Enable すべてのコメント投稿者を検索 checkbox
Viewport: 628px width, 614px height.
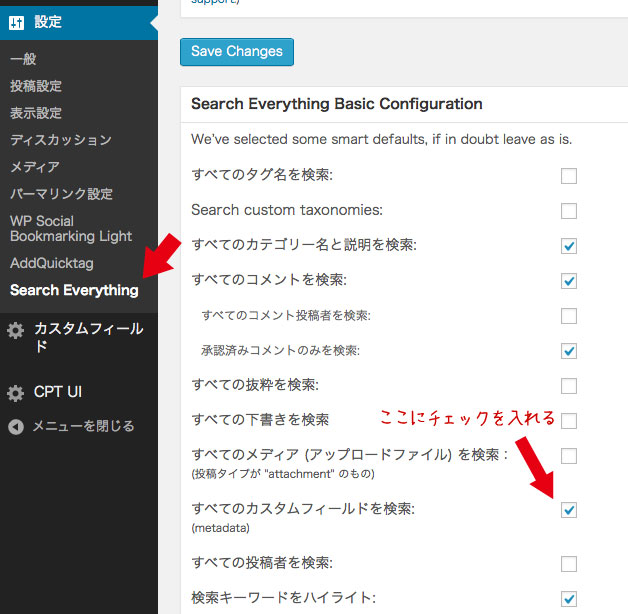pos(569,316)
